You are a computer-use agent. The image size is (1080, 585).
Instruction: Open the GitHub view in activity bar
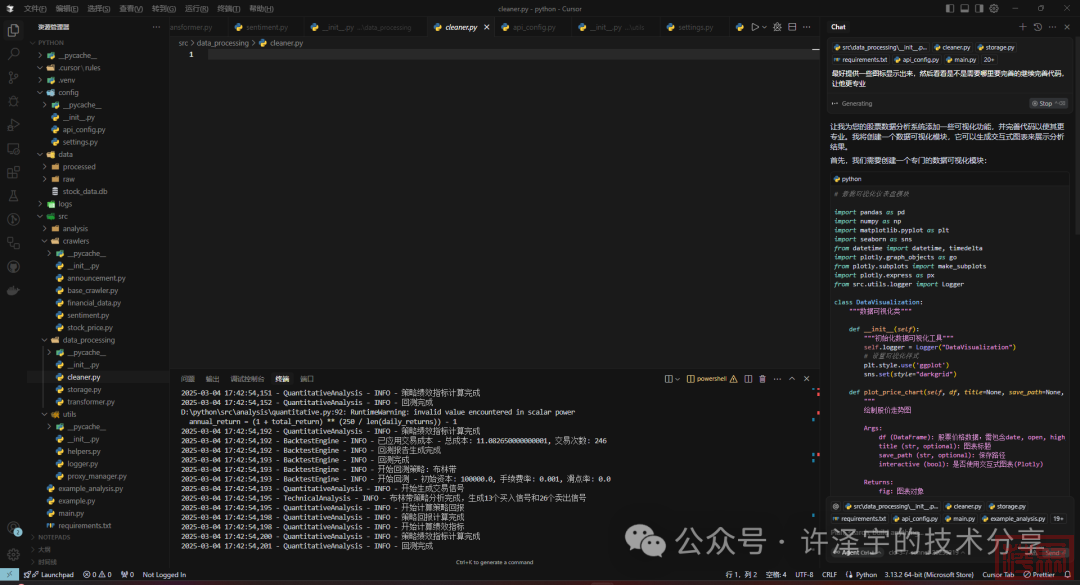[13, 267]
